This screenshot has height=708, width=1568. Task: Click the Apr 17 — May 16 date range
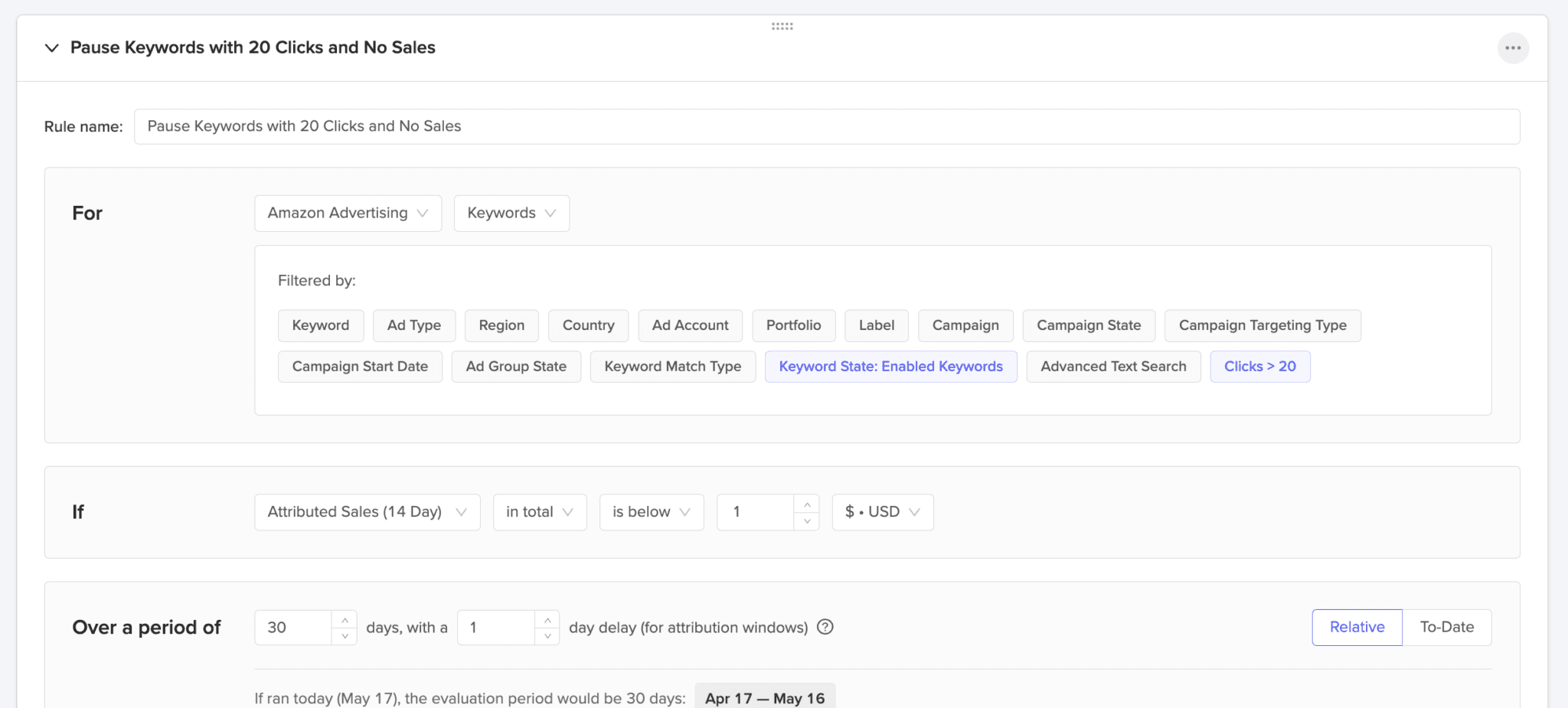(764, 697)
